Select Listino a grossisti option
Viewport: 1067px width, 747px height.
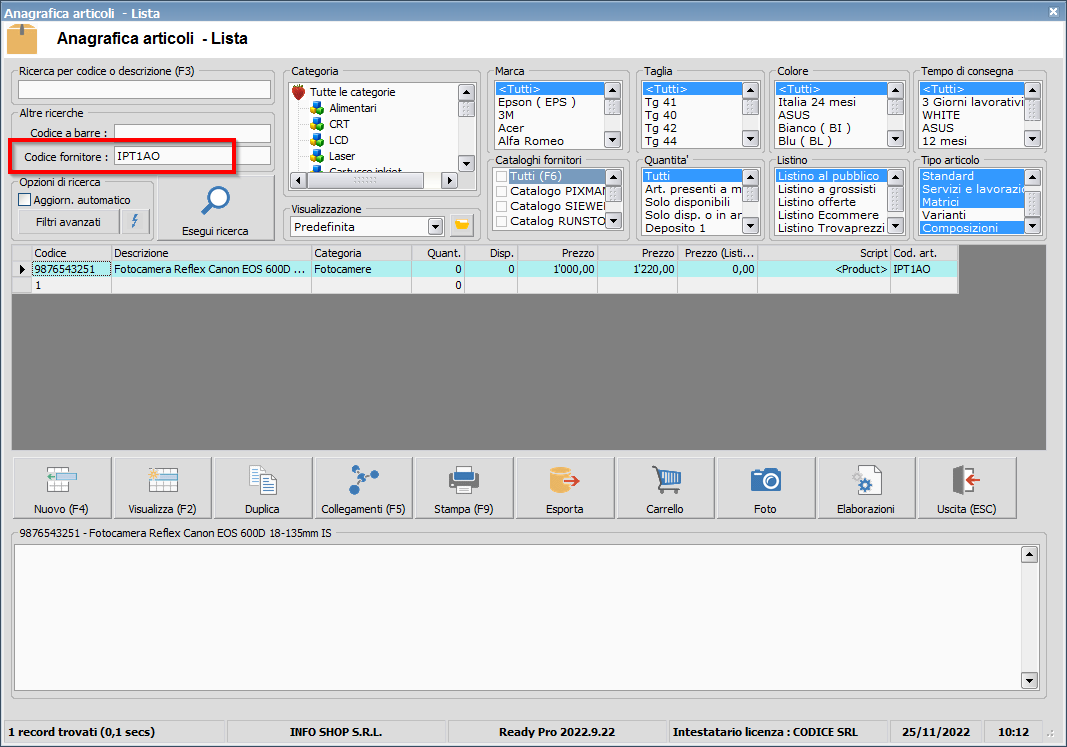click(831, 189)
